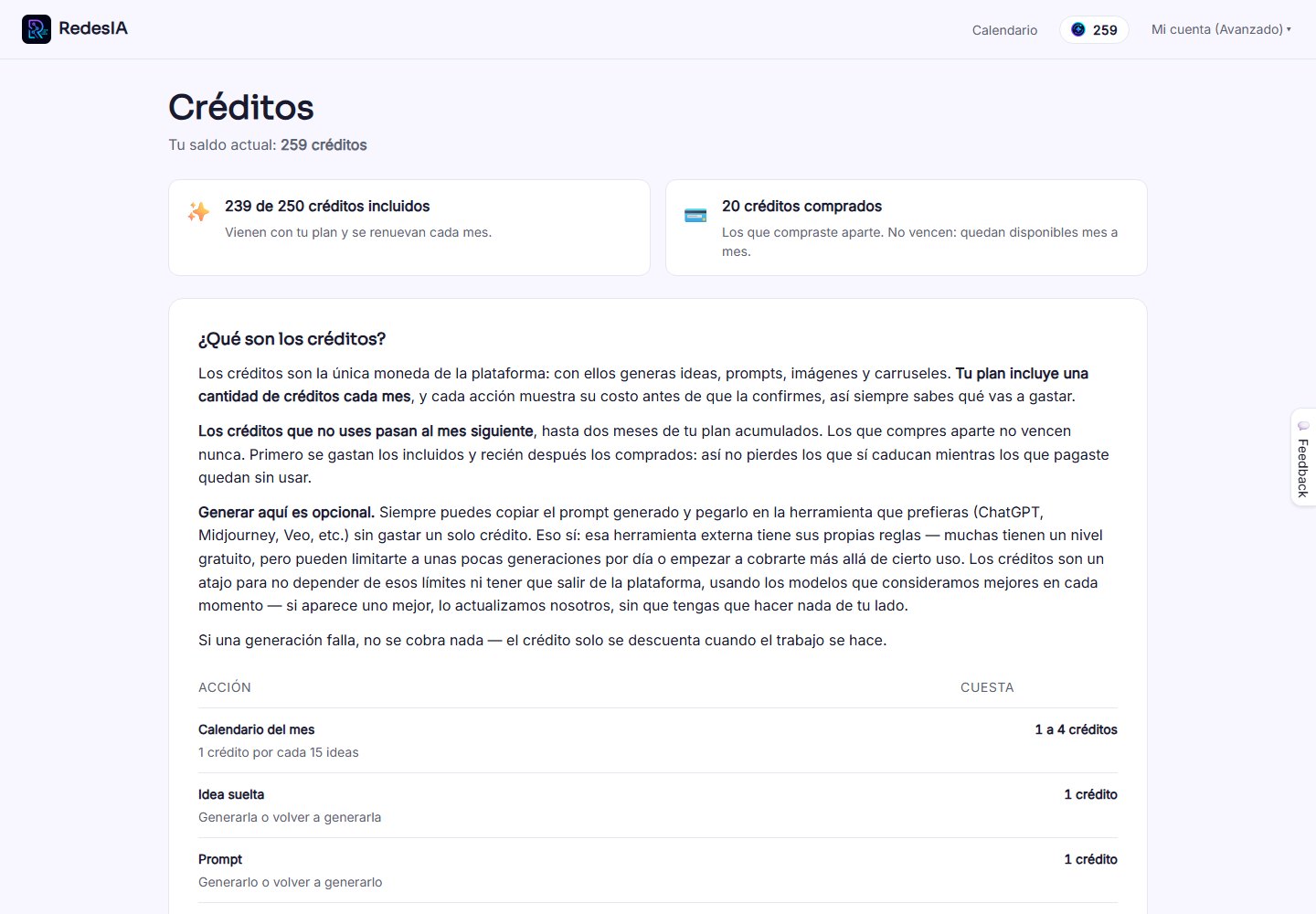Click 'Generarla o volver a generarla' description

click(290, 817)
